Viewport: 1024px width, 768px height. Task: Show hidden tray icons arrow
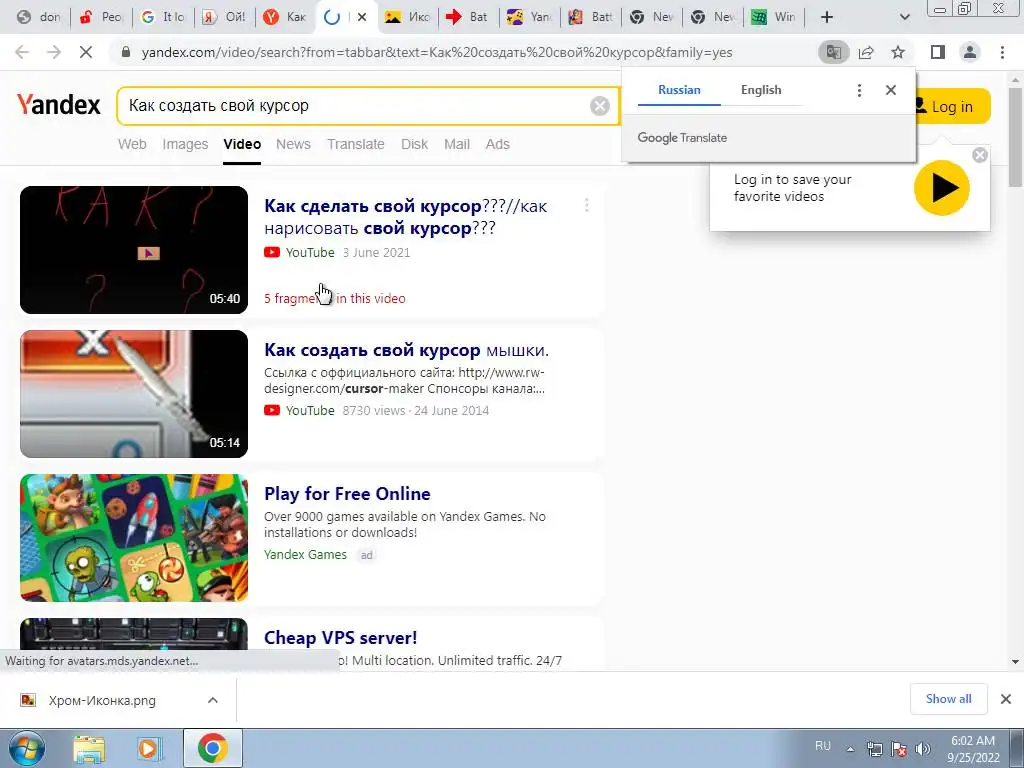pyautogui.click(x=850, y=749)
